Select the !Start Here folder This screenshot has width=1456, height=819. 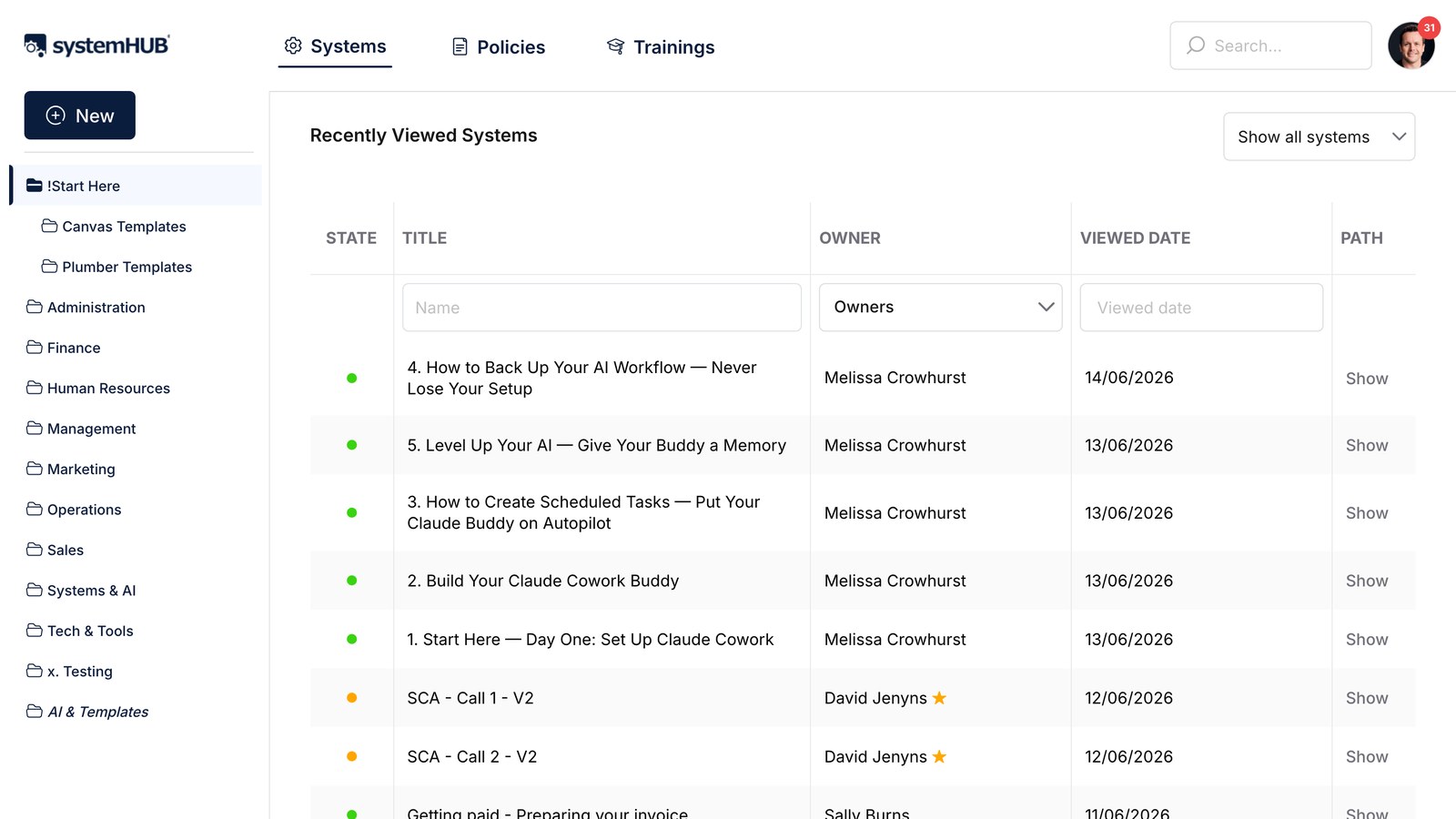(x=136, y=186)
